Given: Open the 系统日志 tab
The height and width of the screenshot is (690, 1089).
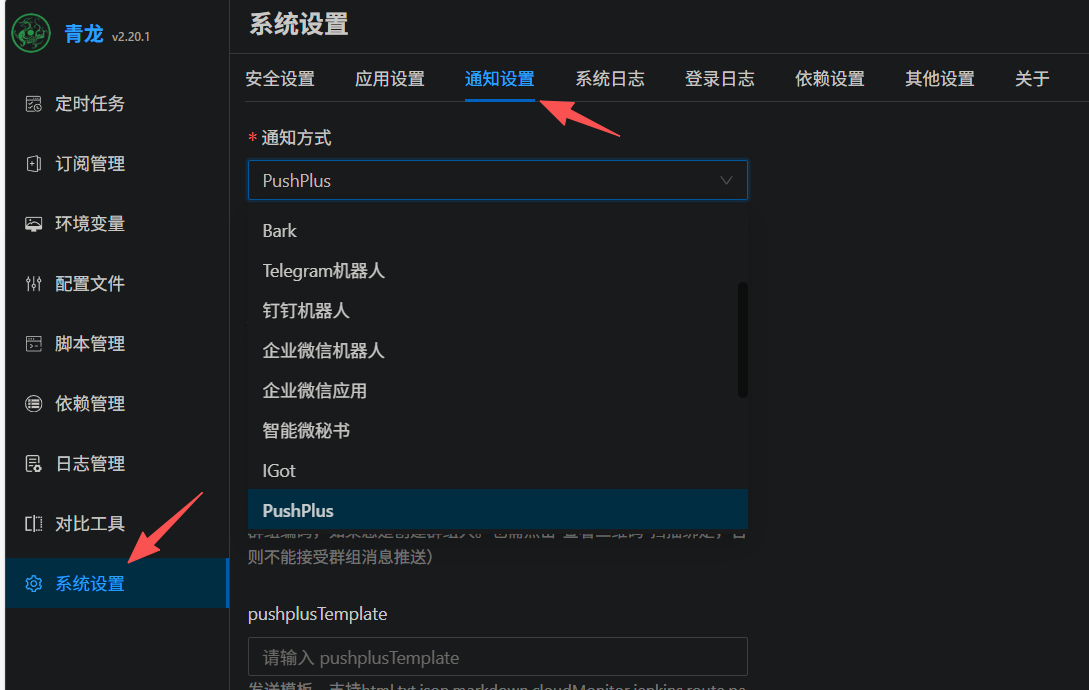Looking at the screenshot, I should coord(610,79).
